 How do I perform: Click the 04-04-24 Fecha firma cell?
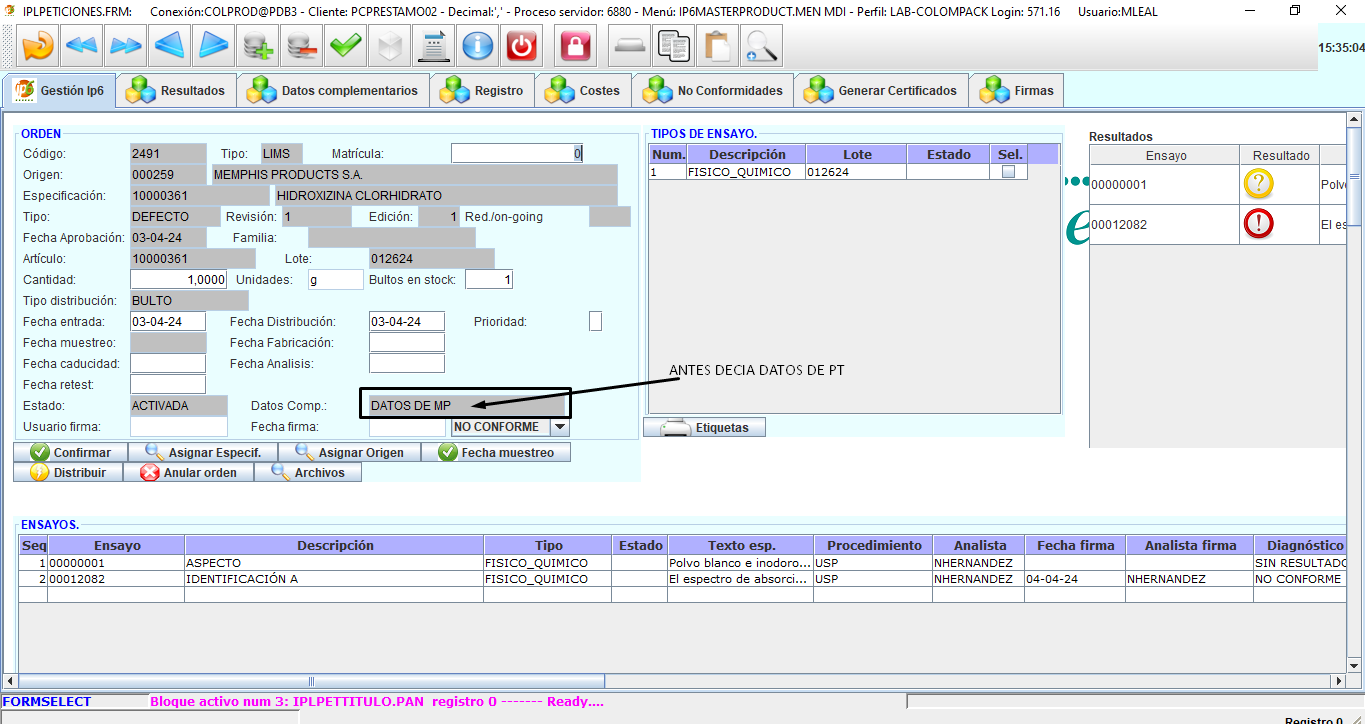[x=1075, y=579]
